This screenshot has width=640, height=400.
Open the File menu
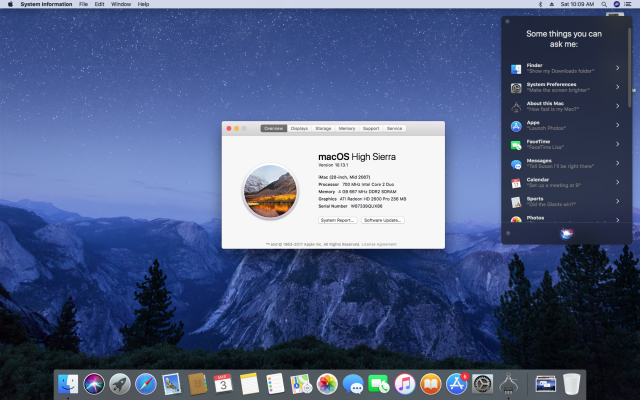[83, 4]
